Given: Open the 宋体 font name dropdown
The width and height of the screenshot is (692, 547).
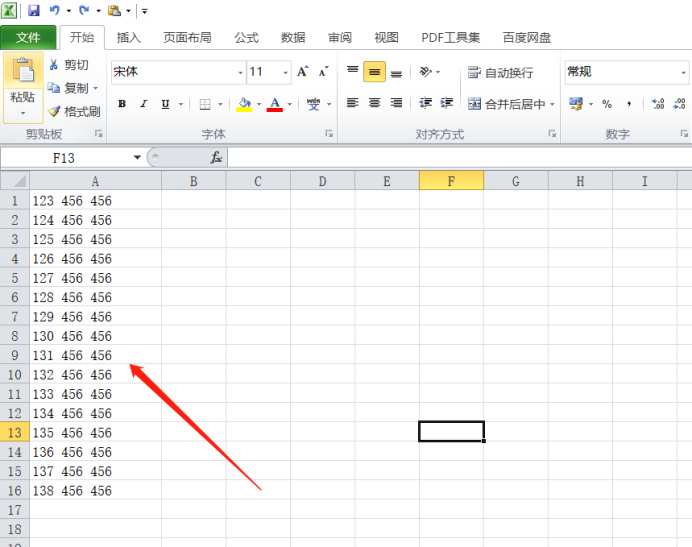Looking at the screenshot, I should tap(241, 72).
